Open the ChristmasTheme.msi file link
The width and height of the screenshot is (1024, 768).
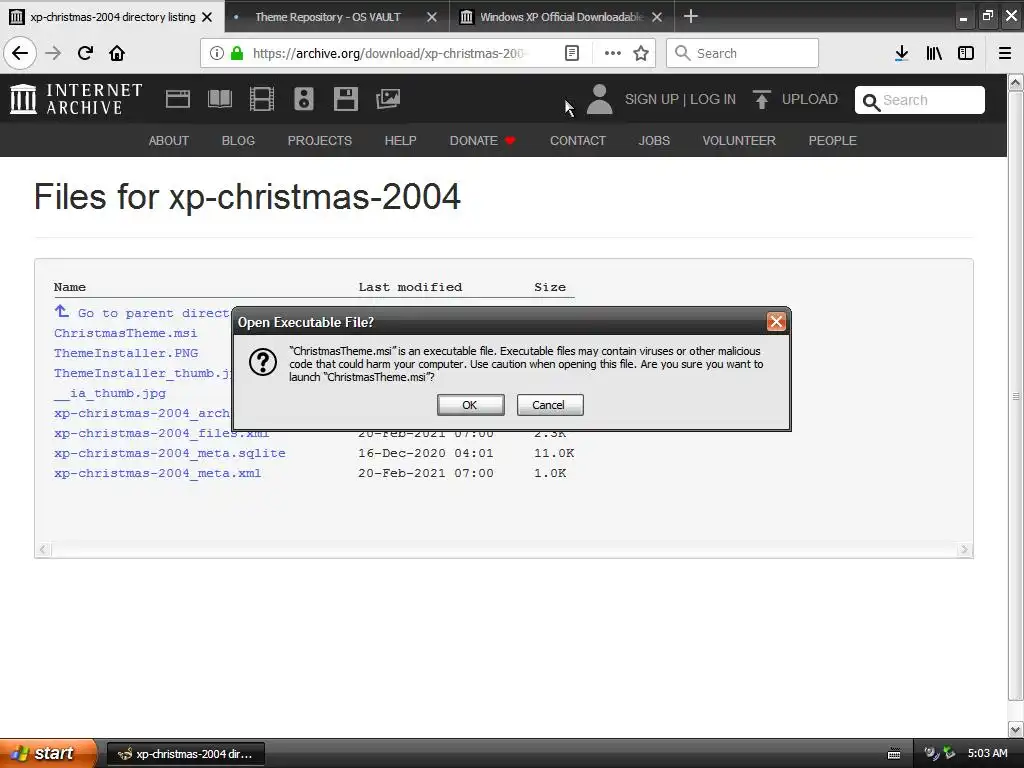coord(125,333)
